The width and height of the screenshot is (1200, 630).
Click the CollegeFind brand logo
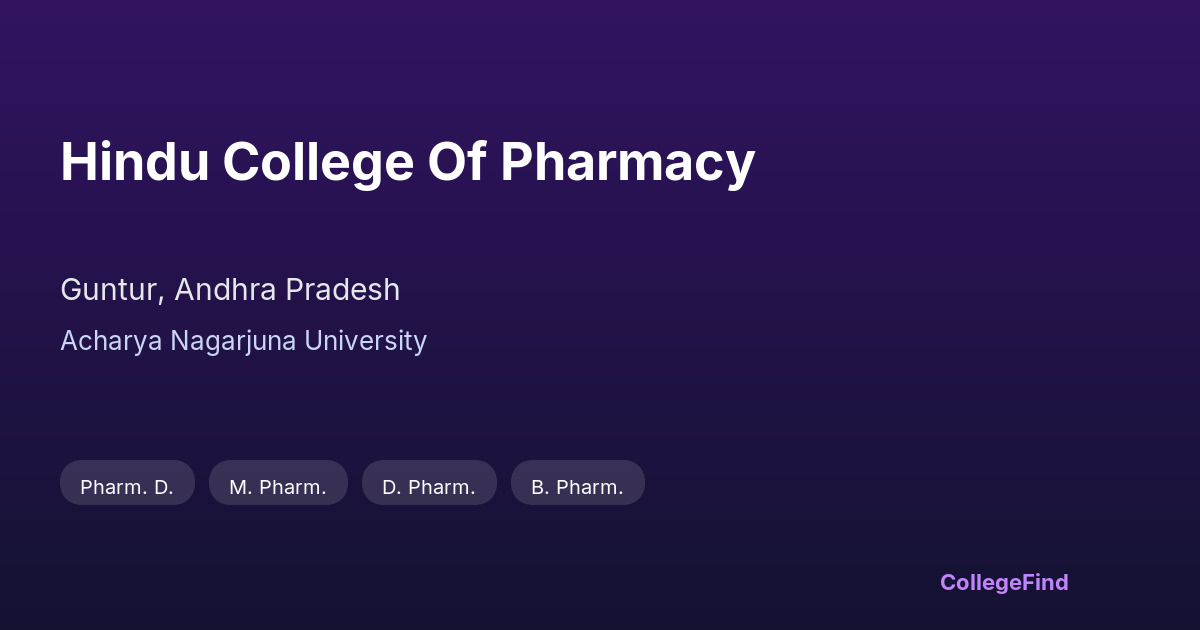1003,582
